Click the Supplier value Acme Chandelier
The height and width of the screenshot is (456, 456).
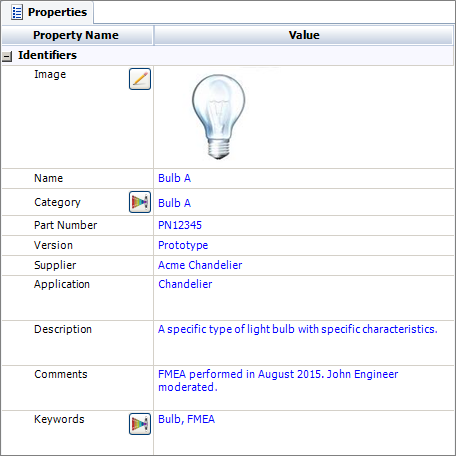click(200, 265)
